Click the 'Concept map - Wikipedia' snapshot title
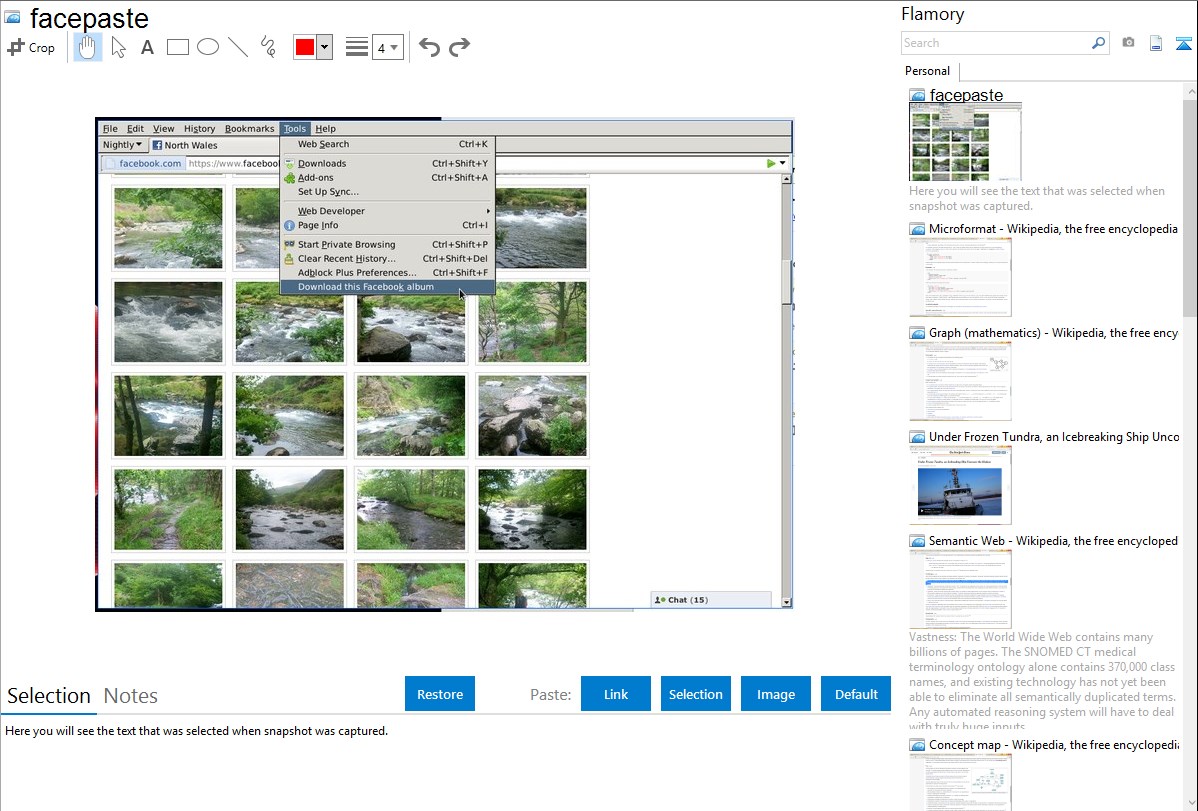 point(1054,744)
